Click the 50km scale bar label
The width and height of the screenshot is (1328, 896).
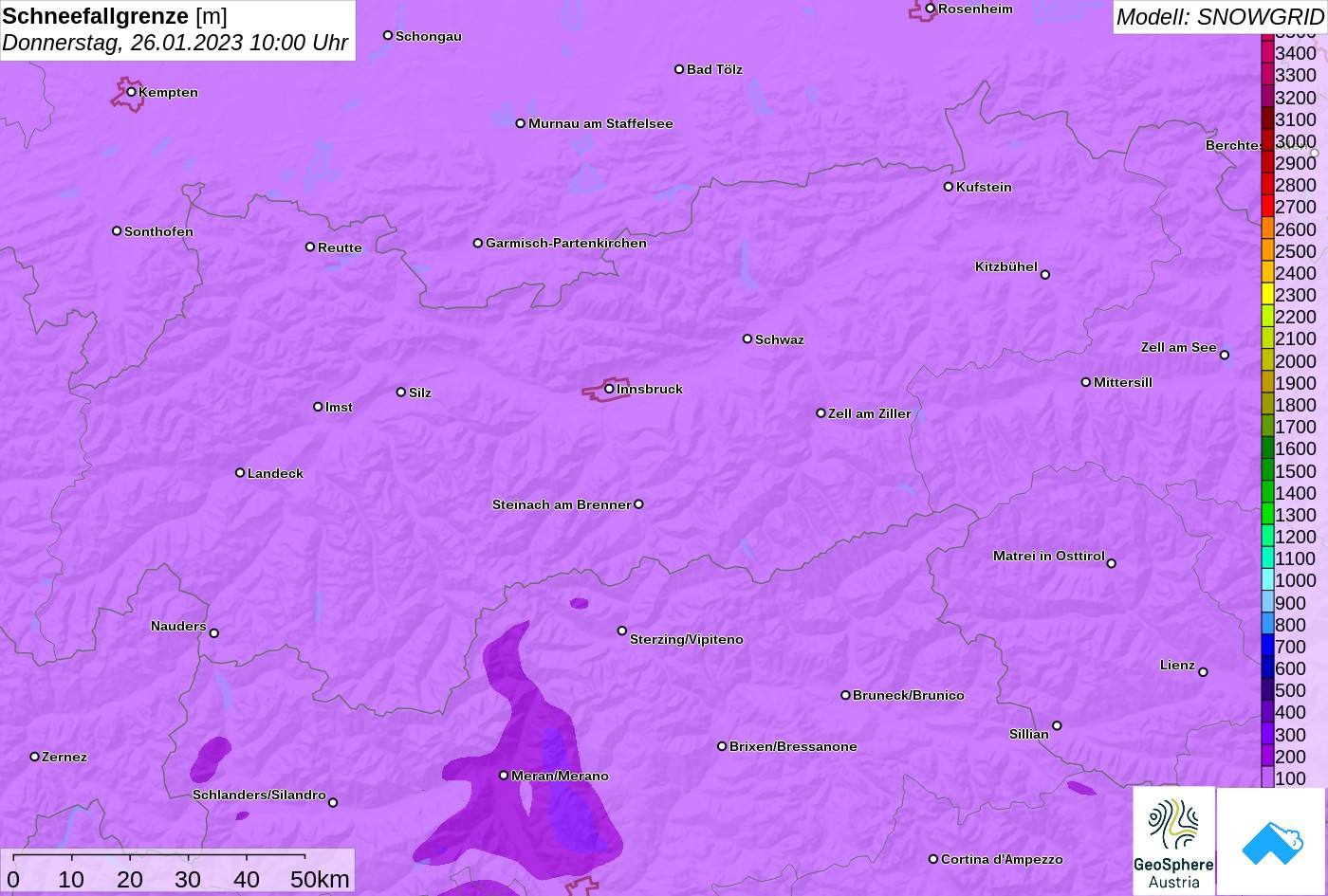coord(321,880)
